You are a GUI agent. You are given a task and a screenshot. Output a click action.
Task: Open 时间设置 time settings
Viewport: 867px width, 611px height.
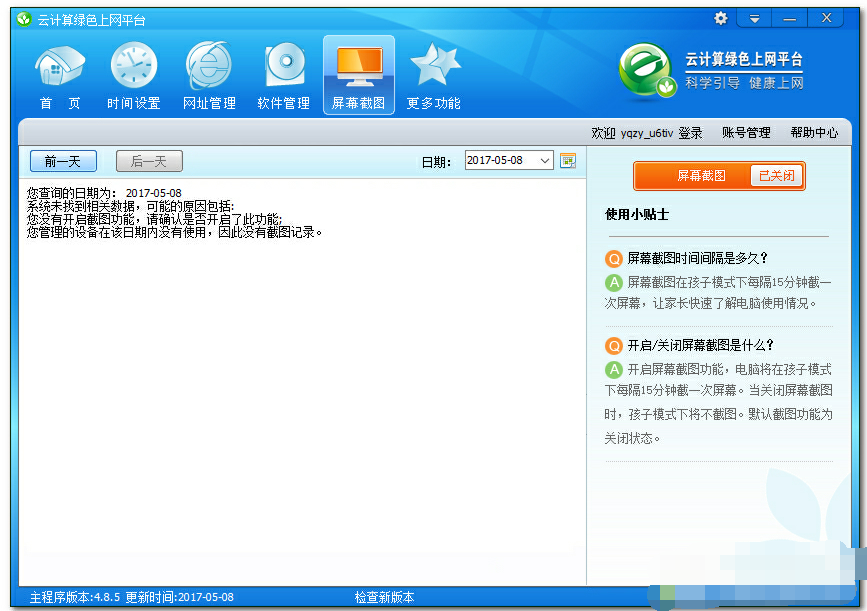point(134,72)
